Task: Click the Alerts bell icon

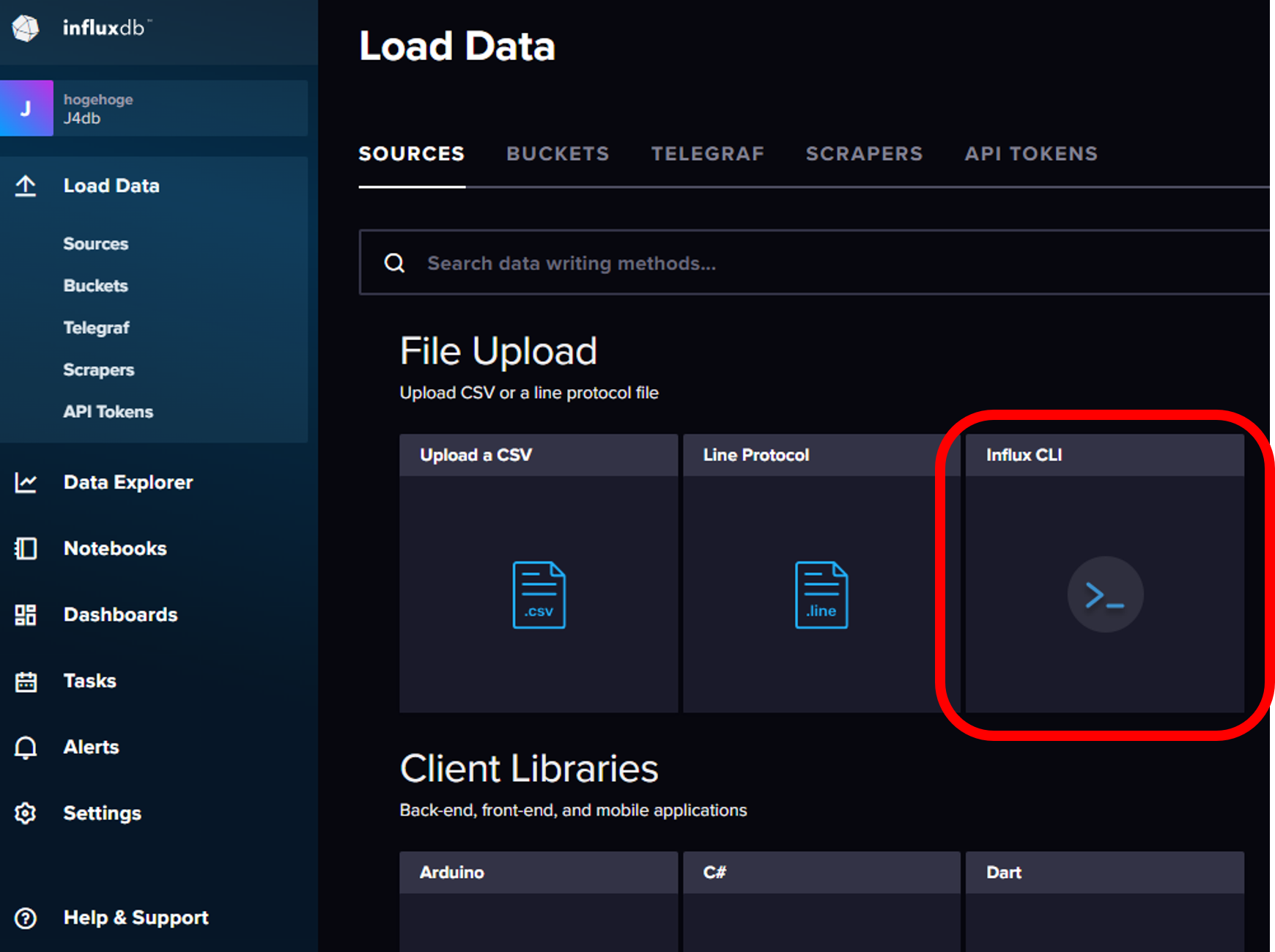Action: (x=26, y=747)
